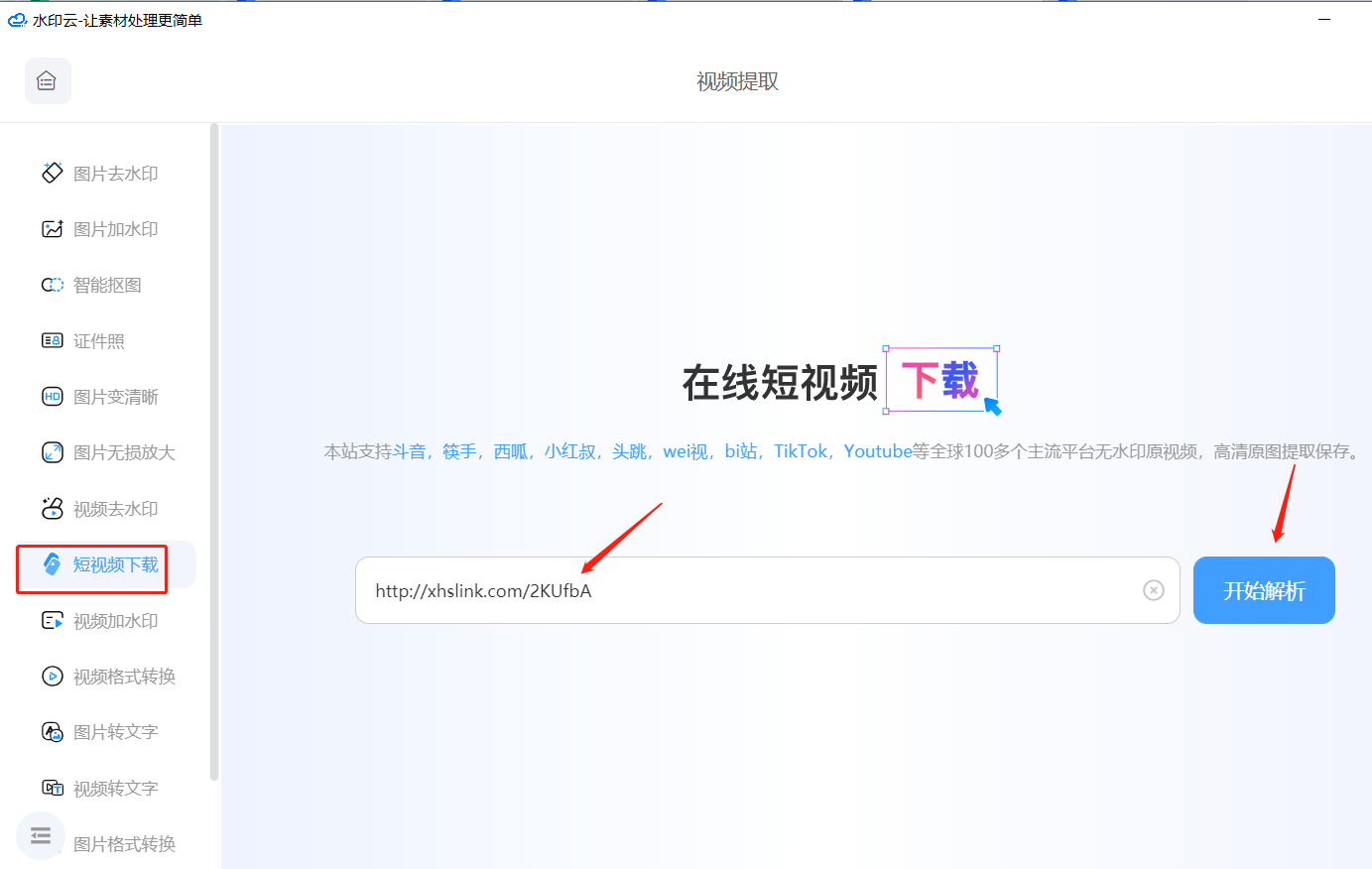Image resolution: width=1372 pixels, height=869 pixels.
Task: Click the sidebar vertical scrollbar
Action: point(214,451)
